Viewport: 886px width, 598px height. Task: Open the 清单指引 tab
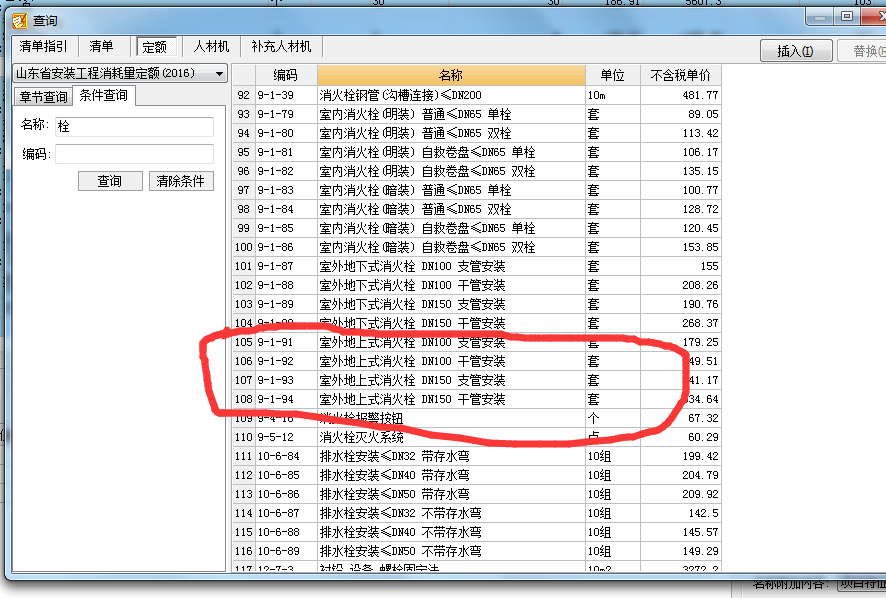click(44, 46)
